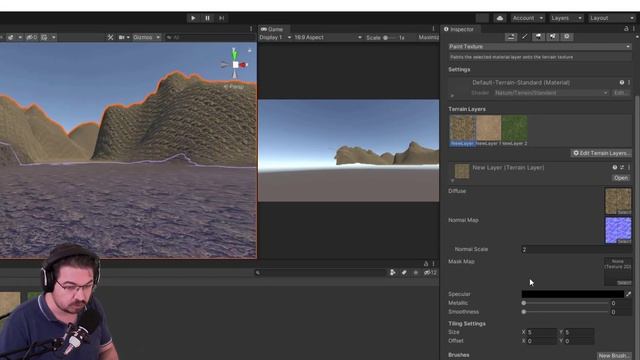Click the Project panel search field

pyautogui.click(x=320, y=272)
